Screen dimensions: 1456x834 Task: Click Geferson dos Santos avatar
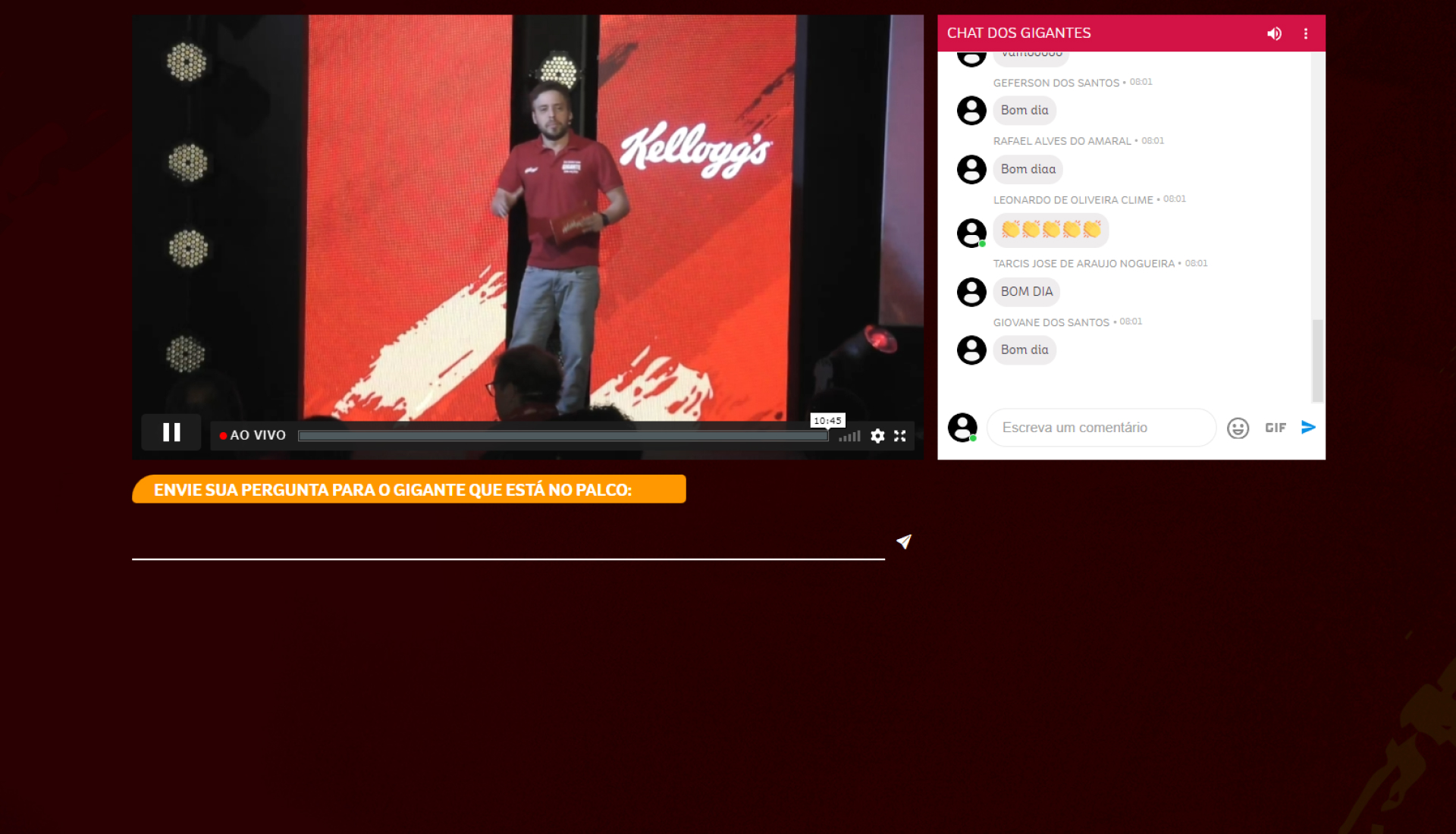pos(971,111)
